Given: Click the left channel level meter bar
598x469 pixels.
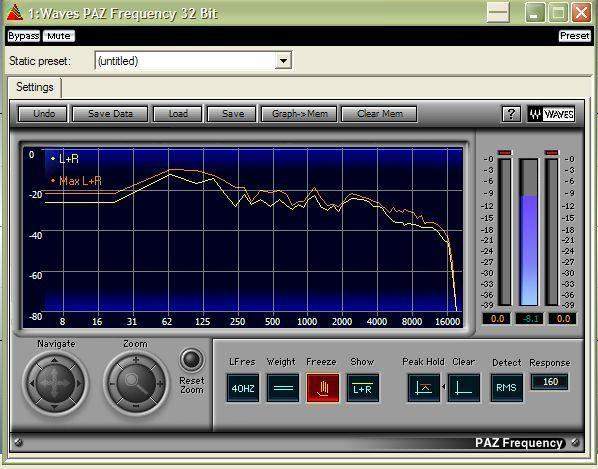Looking at the screenshot, I should click(x=505, y=232).
